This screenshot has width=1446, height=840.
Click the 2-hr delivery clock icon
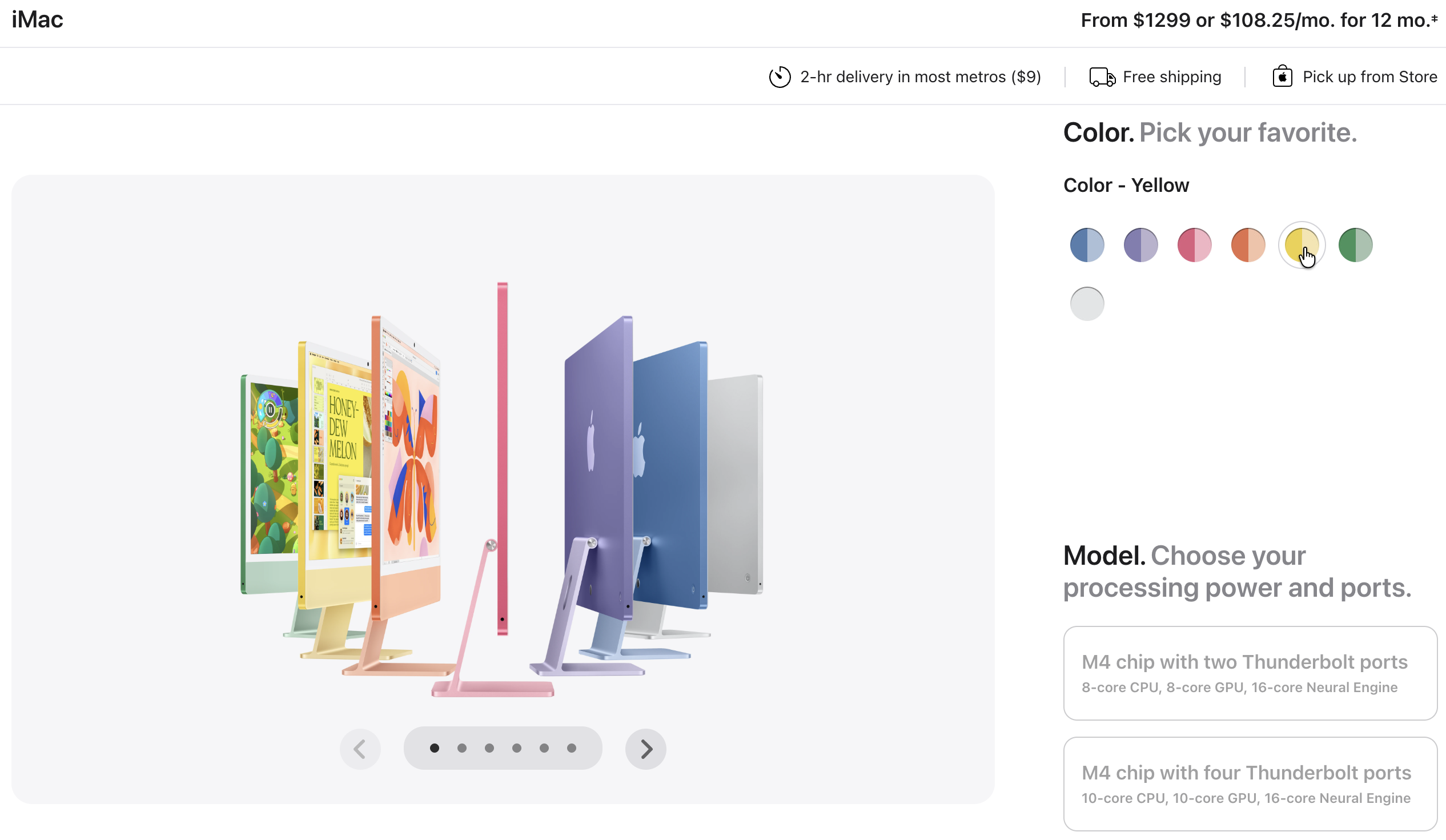[780, 77]
